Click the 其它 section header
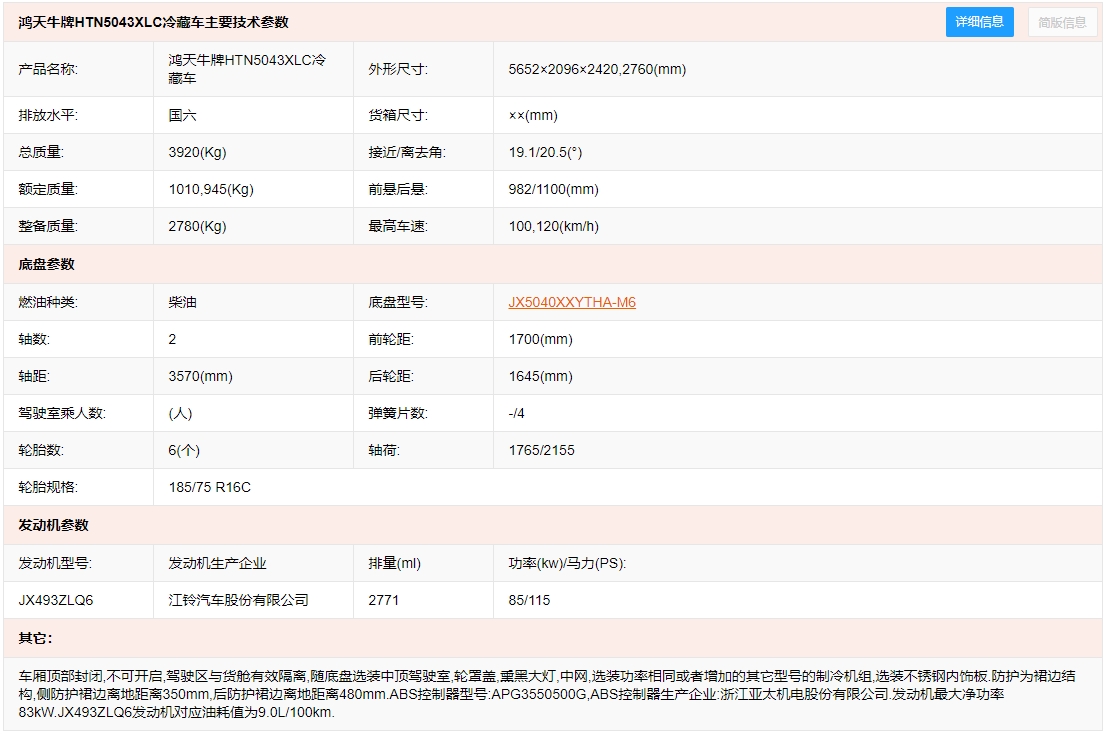The width and height of the screenshot is (1106, 734). tap(35, 638)
